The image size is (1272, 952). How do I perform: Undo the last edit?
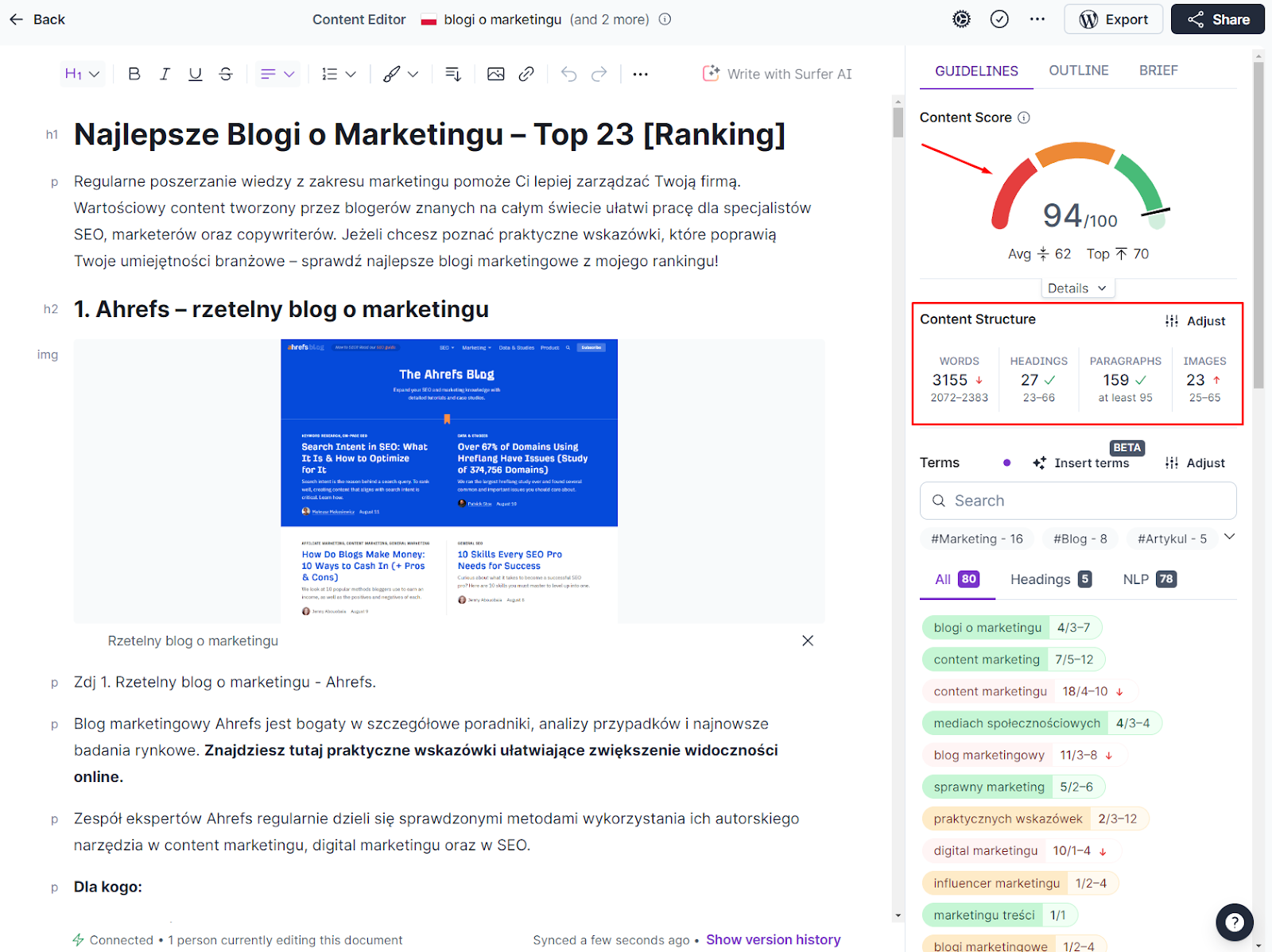[569, 74]
